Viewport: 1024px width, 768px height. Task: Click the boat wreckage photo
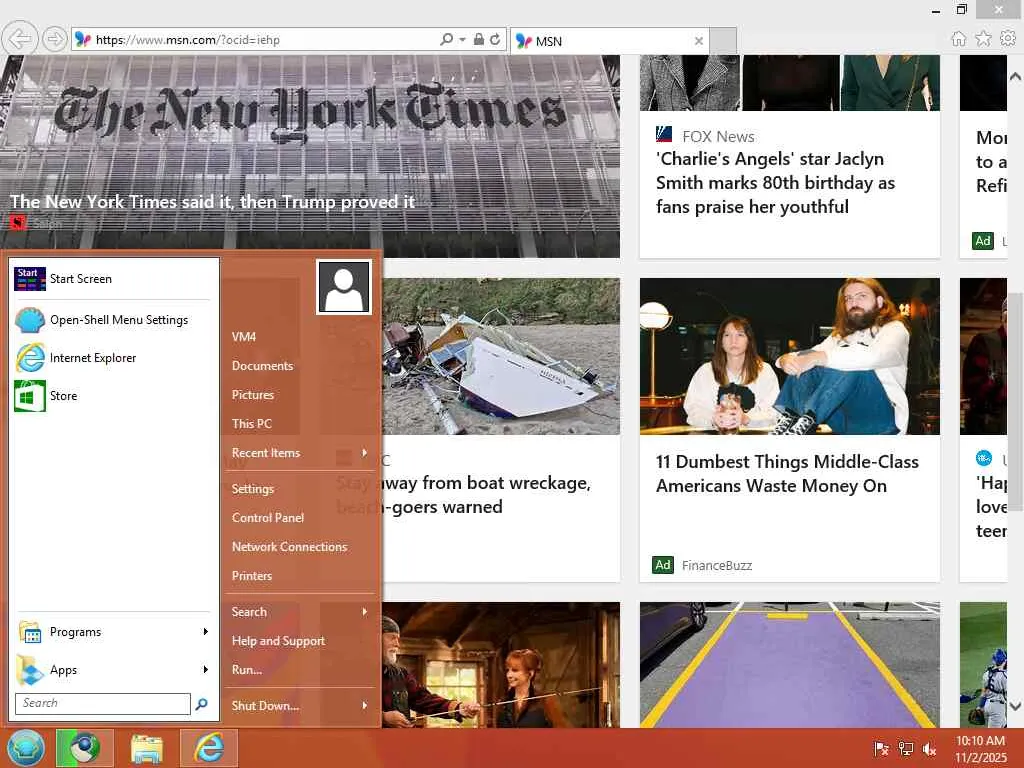point(501,357)
